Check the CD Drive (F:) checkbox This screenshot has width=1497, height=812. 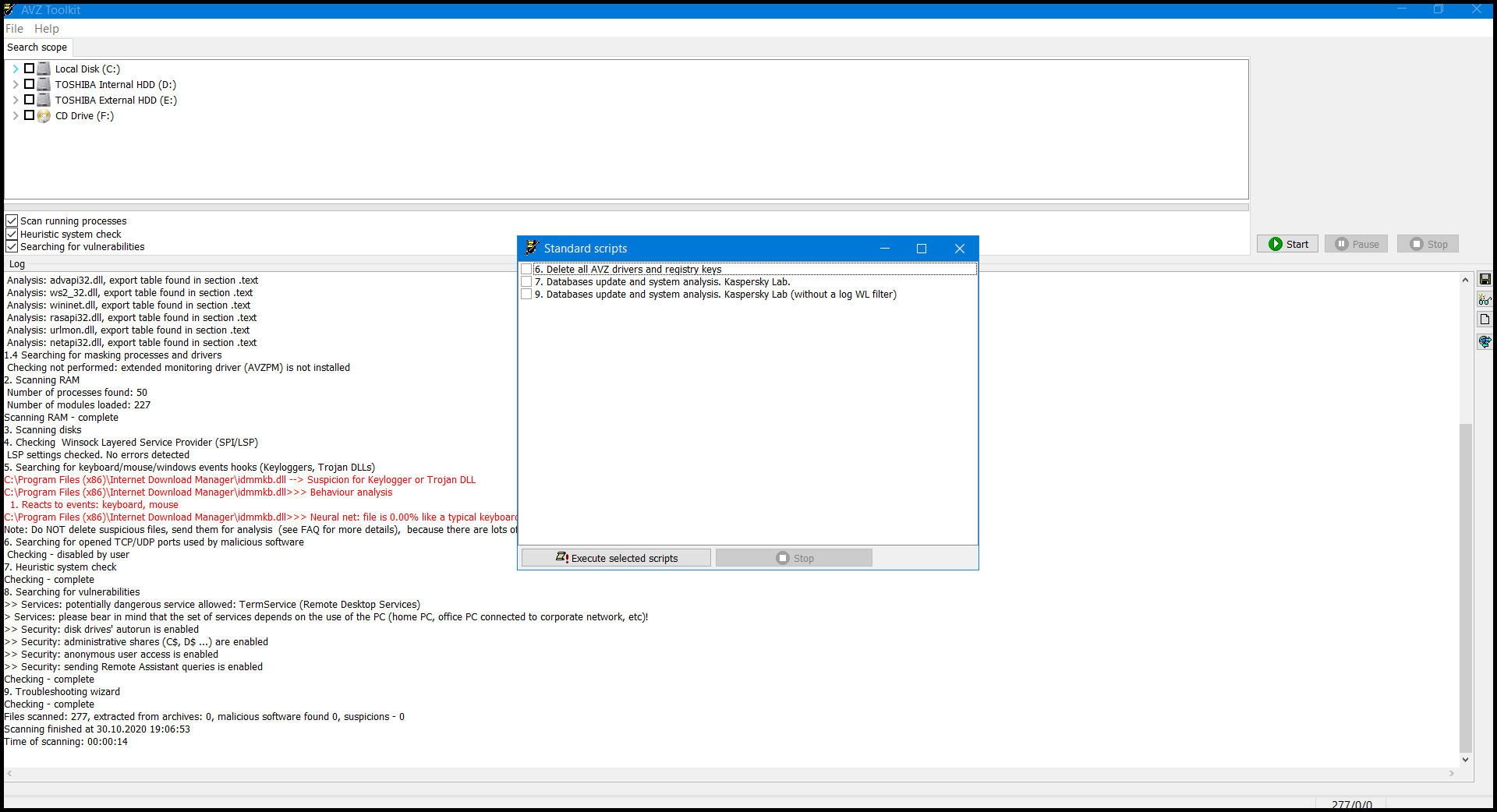click(29, 115)
